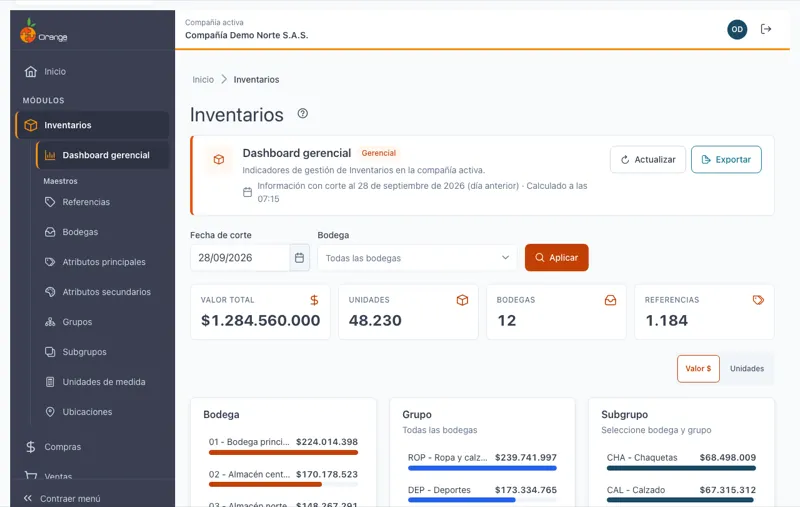The width and height of the screenshot is (800, 507).
Task: Open Ubicaciones in the sidebar
Action: tap(102, 412)
